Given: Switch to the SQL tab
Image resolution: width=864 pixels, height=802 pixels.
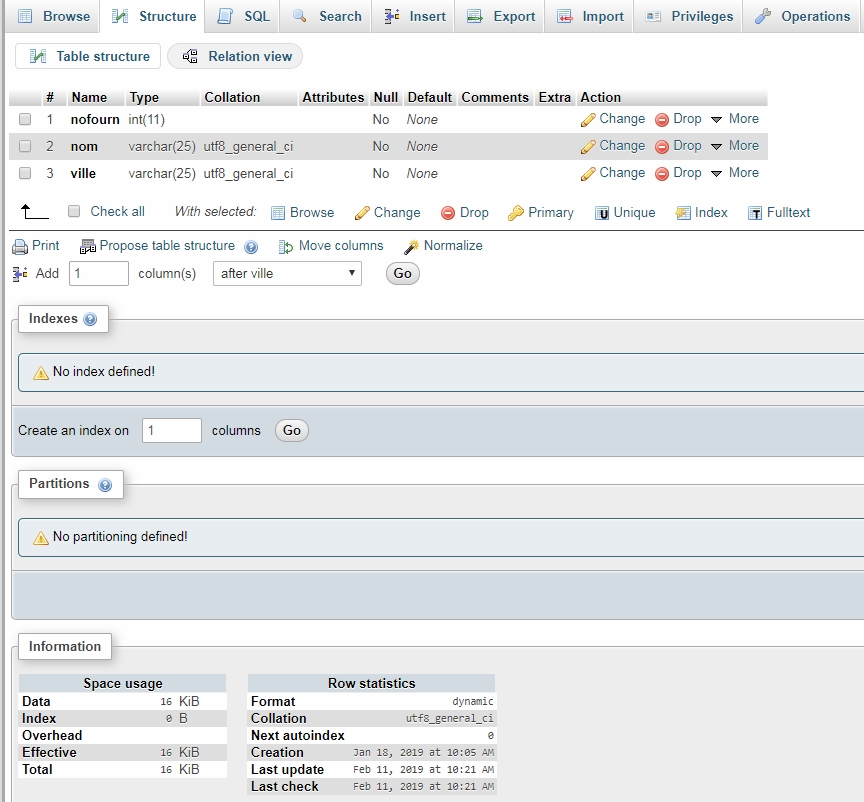Looking at the screenshot, I should [244, 16].
